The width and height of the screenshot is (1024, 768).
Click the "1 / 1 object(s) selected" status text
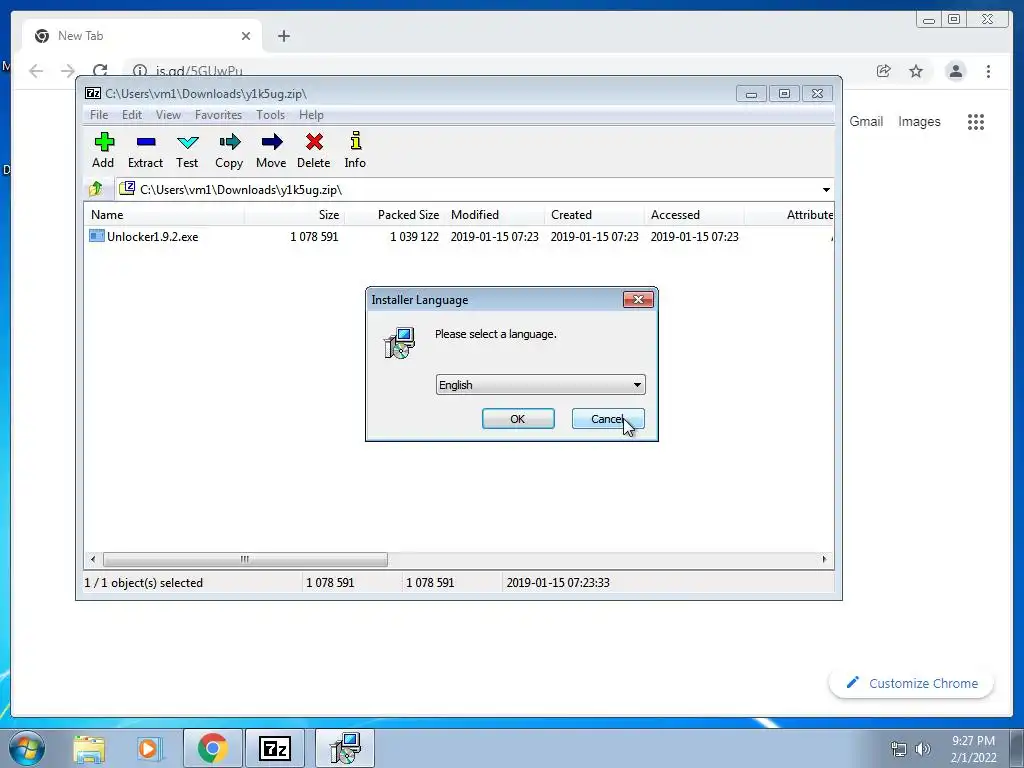pyautogui.click(x=144, y=583)
